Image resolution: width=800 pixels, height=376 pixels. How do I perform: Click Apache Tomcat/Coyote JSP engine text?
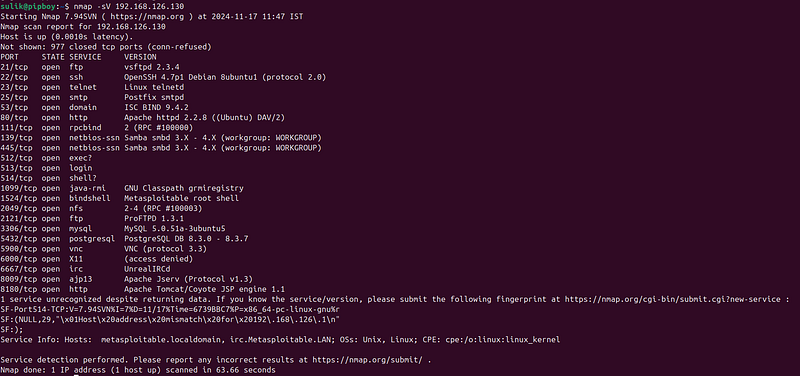[205, 289]
